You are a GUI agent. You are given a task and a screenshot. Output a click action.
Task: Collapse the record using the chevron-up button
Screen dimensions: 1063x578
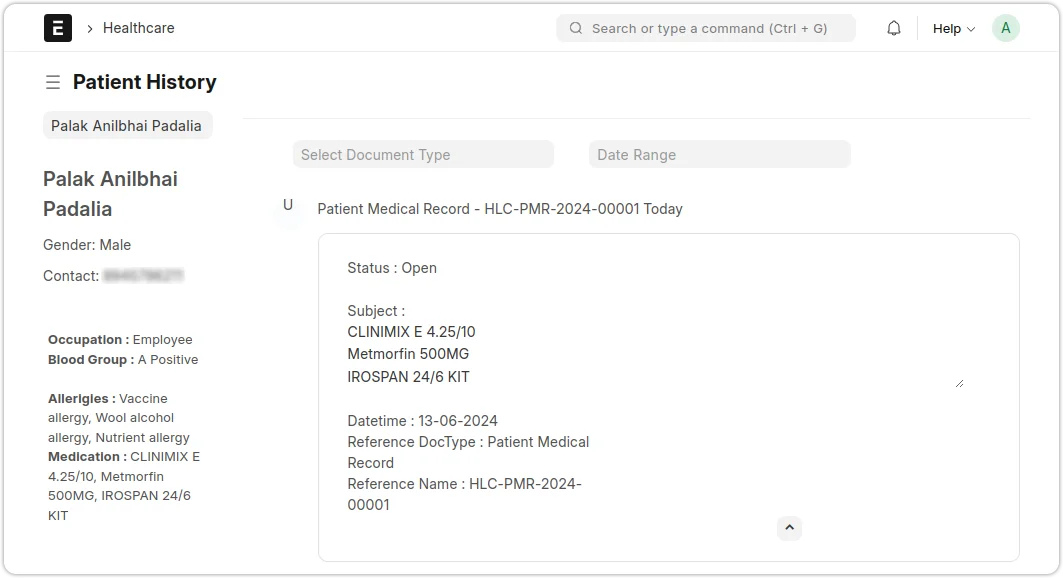(x=789, y=528)
